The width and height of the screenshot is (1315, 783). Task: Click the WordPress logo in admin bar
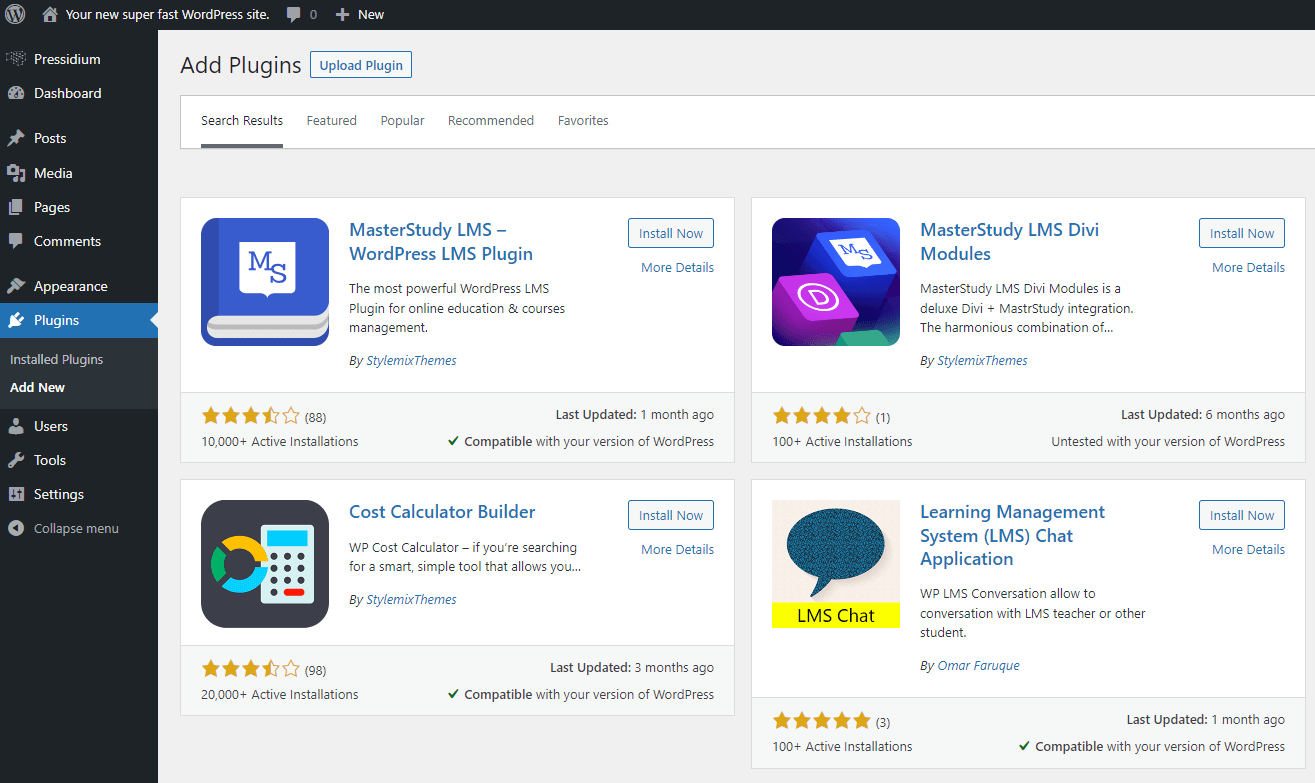(15, 14)
